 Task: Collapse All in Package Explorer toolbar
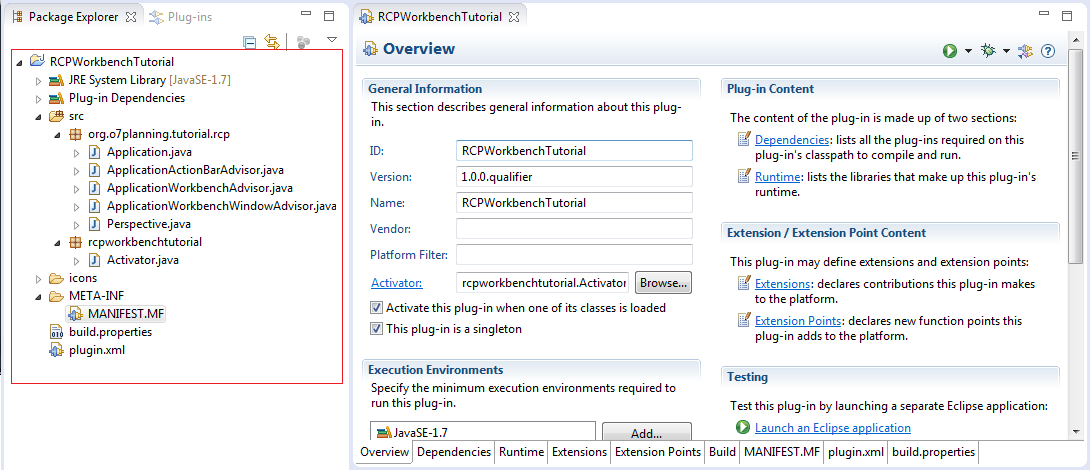coord(249,42)
